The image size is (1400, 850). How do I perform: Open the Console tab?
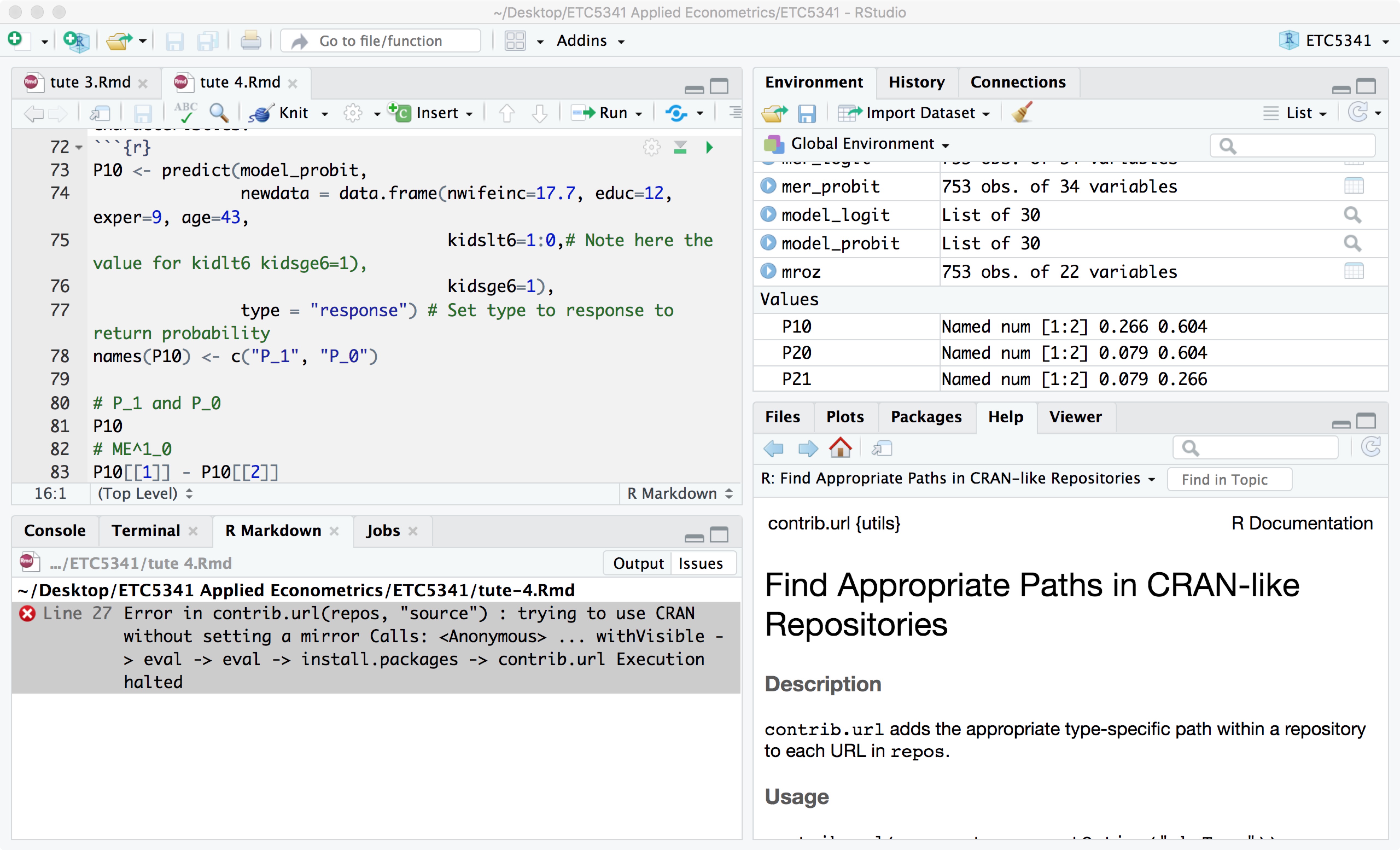pyautogui.click(x=54, y=530)
